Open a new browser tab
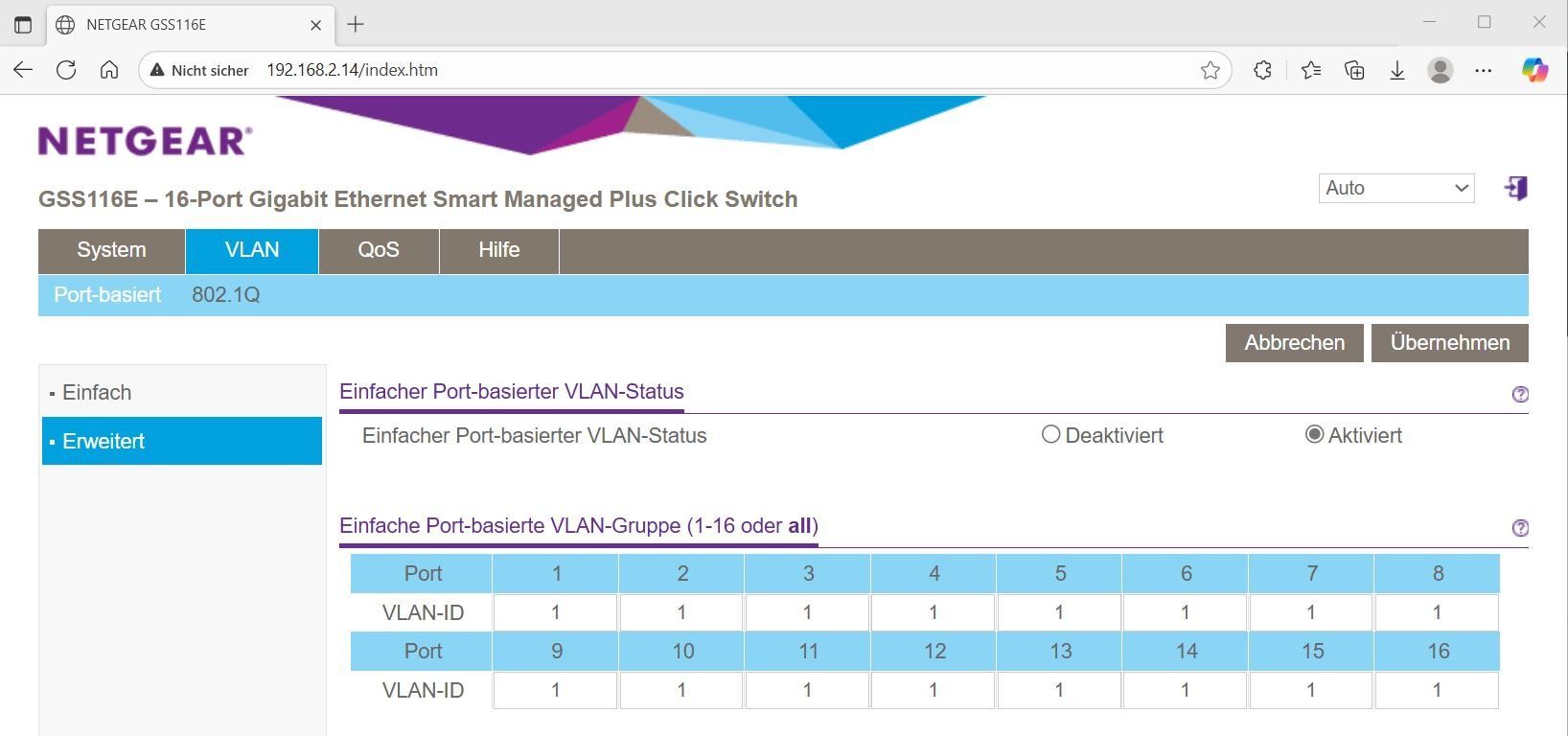 [x=356, y=24]
